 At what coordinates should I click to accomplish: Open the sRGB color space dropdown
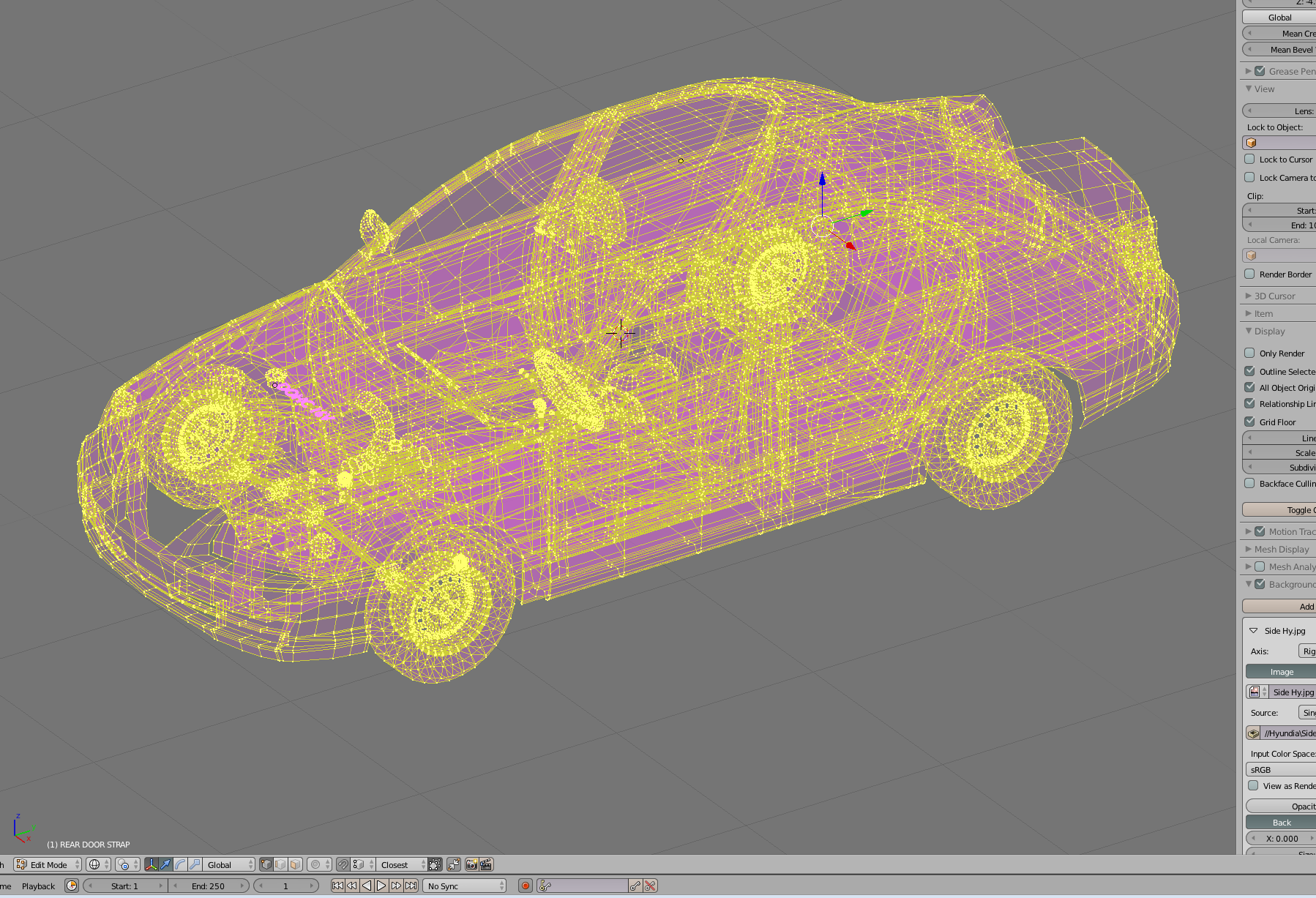click(x=1281, y=769)
